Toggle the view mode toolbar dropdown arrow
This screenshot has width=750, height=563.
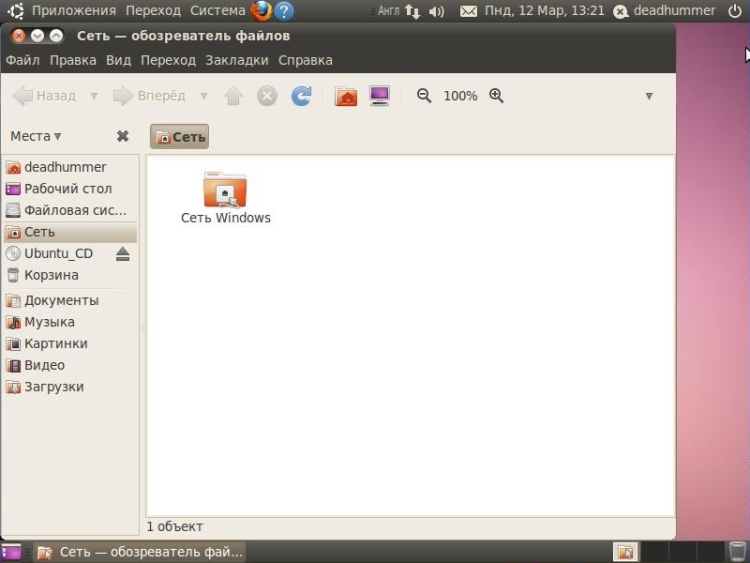coord(649,96)
